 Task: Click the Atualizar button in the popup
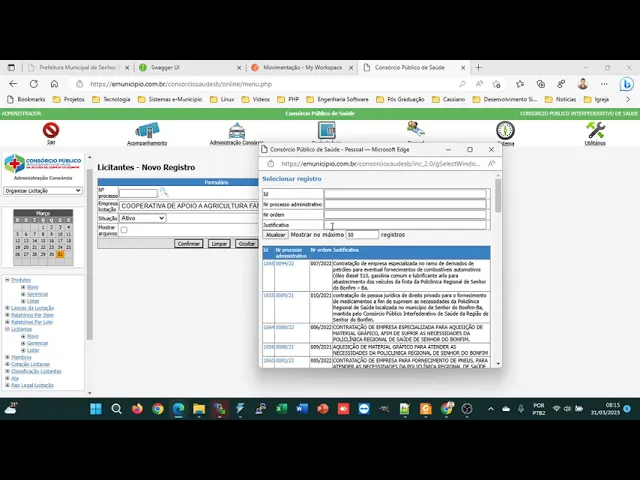[275, 235]
